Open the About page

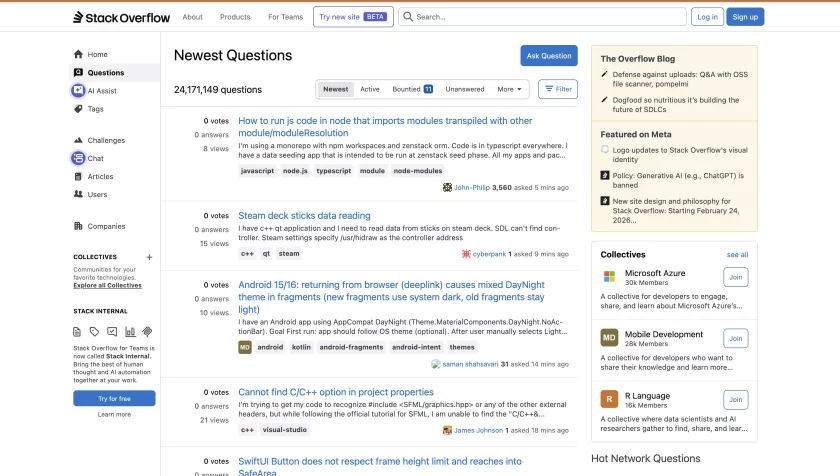192,17
